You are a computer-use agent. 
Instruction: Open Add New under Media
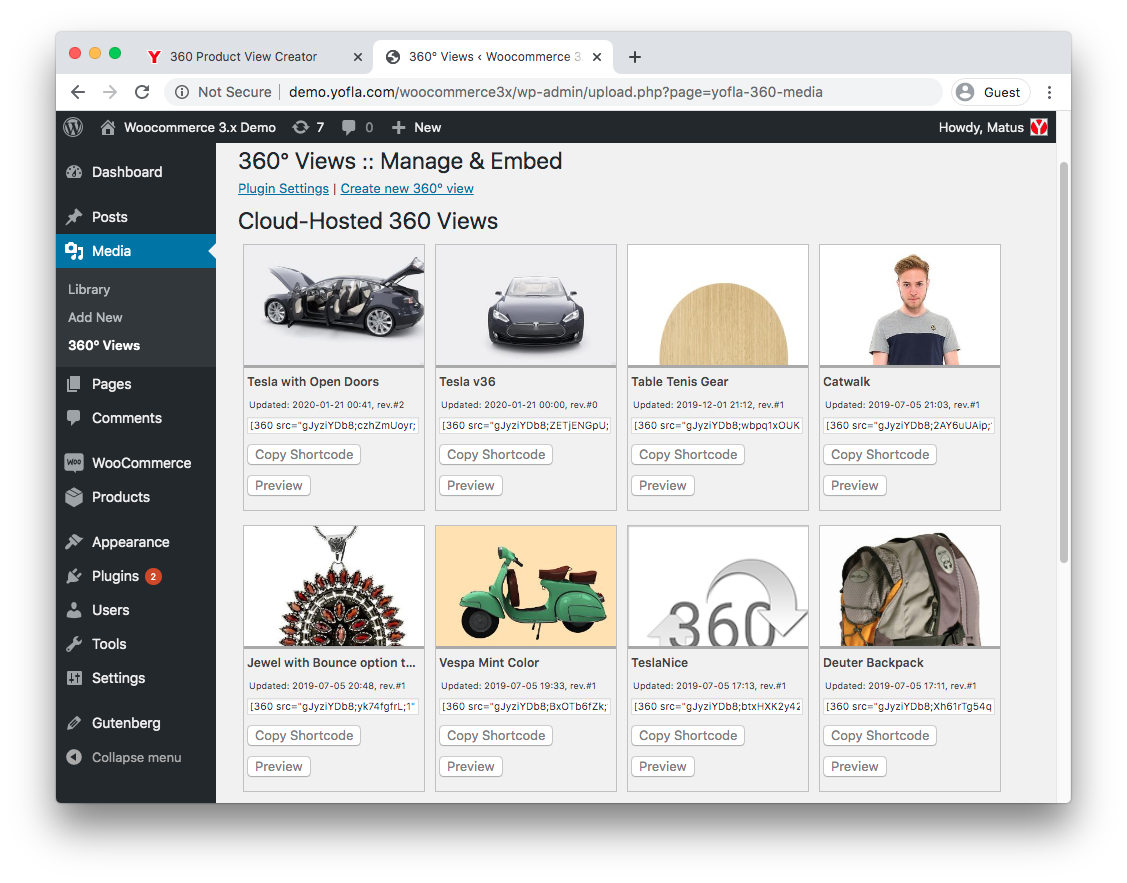coord(95,318)
